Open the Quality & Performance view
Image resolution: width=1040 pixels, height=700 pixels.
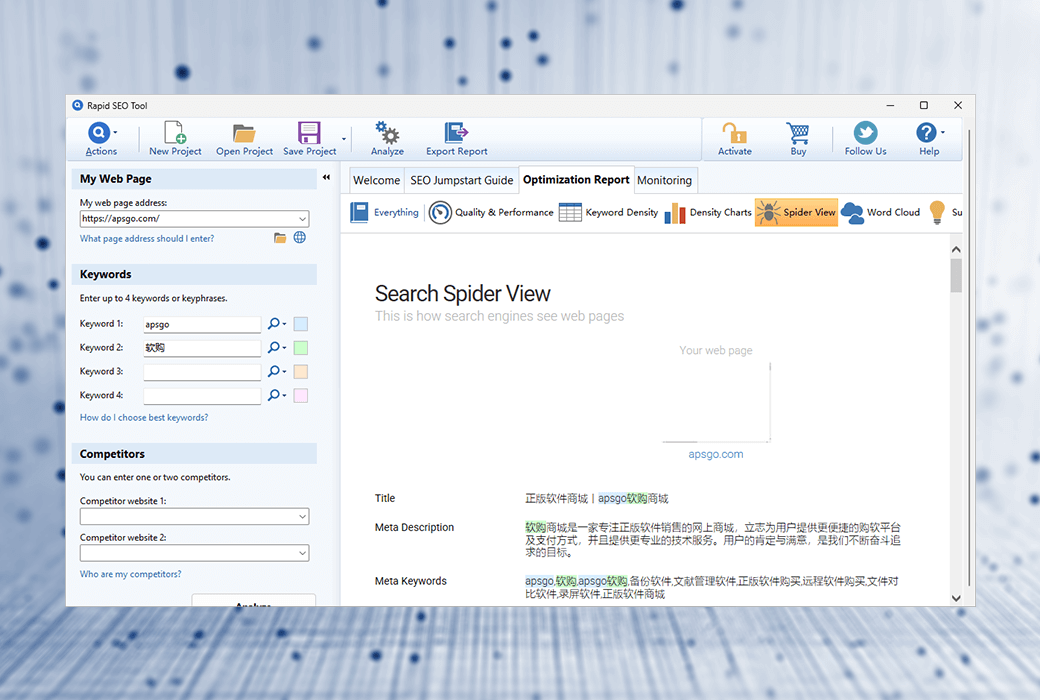click(x=491, y=212)
